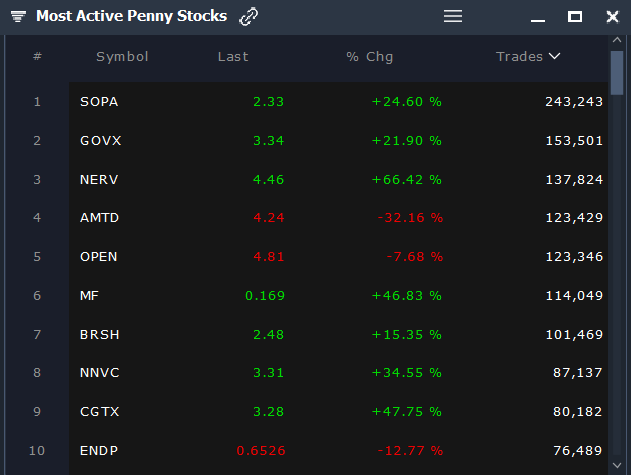Viewport: 631px width, 475px height.
Task: Click NERV last price 4.46
Action: pos(268,180)
